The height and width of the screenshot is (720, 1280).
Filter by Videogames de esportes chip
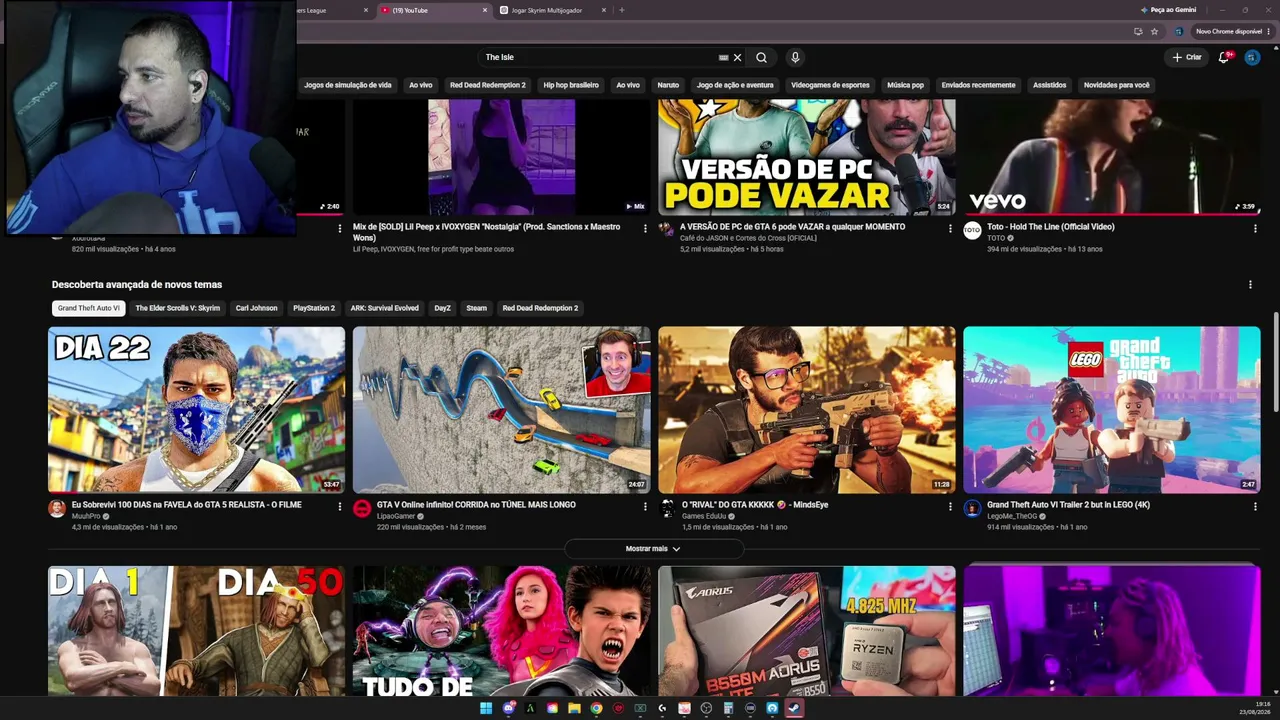pyautogui.click(x=830, y=85)
